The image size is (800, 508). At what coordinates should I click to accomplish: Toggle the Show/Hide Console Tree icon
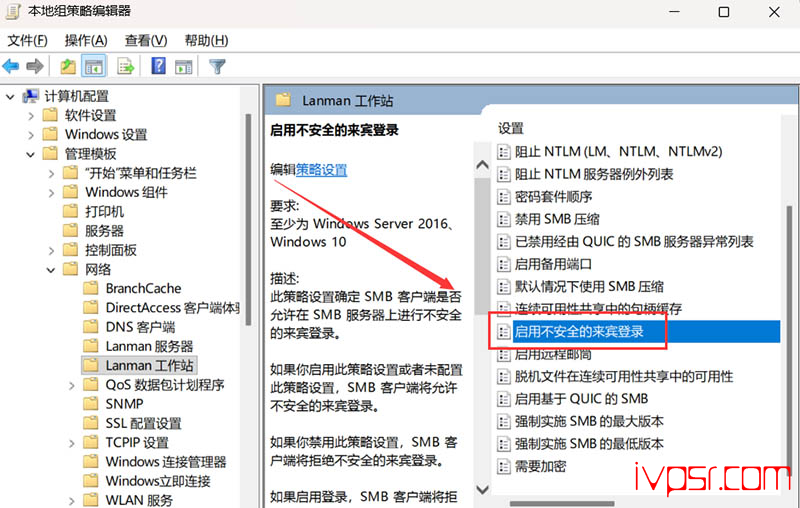[x=93, y=67]
